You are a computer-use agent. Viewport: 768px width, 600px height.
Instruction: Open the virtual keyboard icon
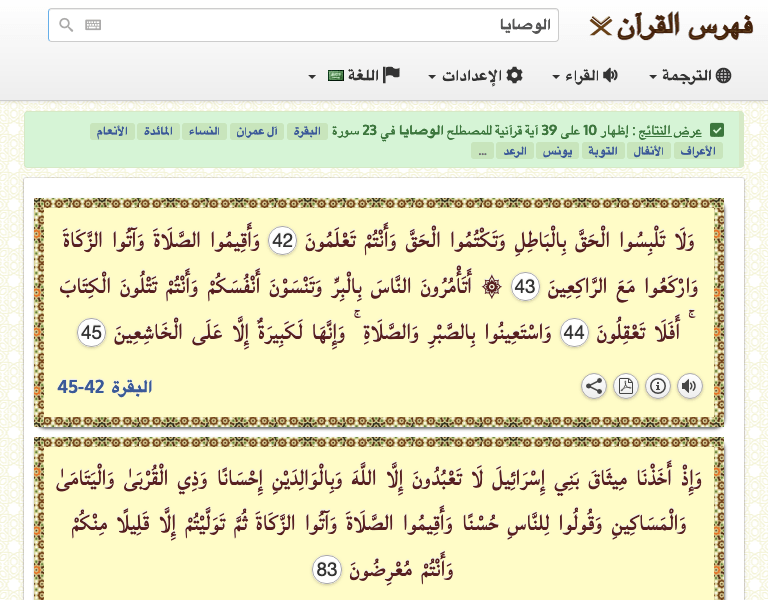(x=93, y=24)
